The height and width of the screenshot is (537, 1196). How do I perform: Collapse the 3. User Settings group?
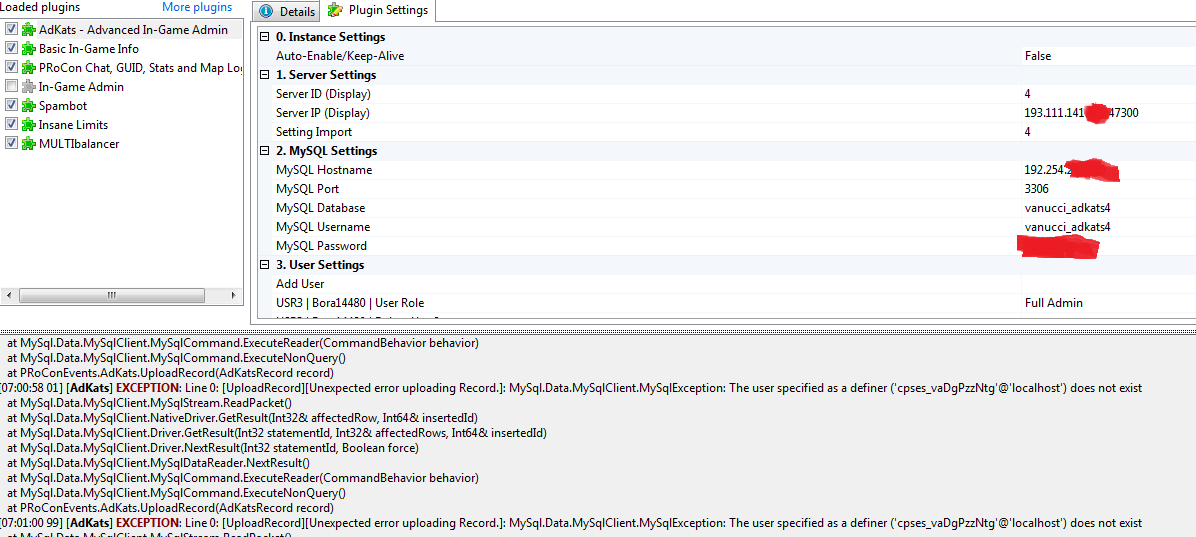[x=265, y=265]
